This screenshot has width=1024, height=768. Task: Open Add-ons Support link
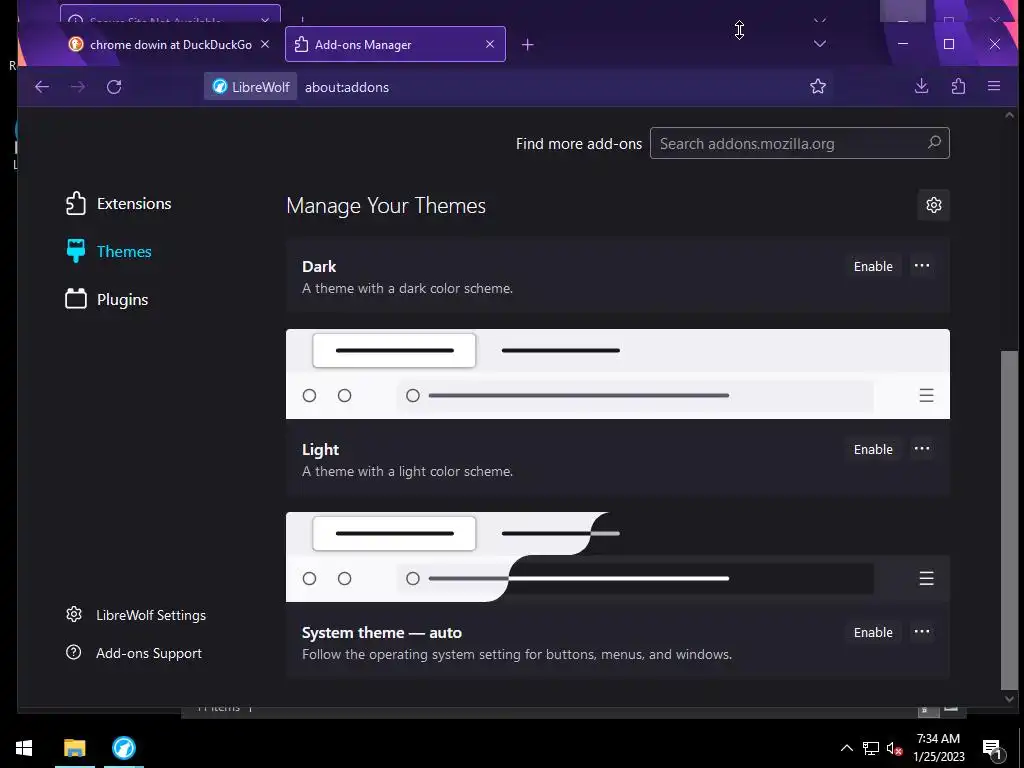(x=134, y=653)
